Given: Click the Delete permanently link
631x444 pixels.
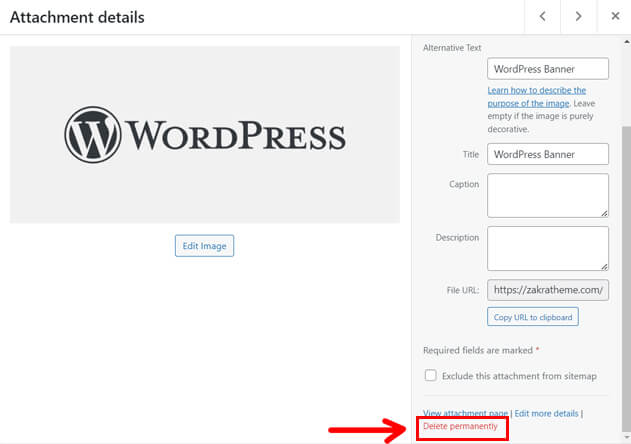Looking at the screenshot, I should click(460, 426).
